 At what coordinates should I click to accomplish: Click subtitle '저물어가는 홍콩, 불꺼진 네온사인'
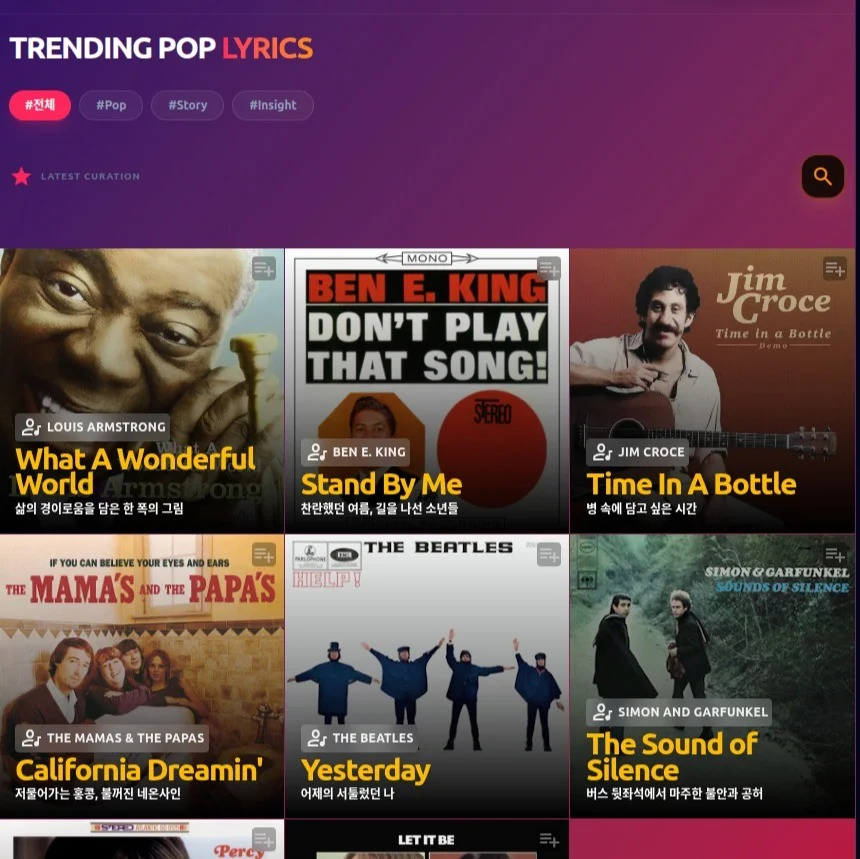(98, 794)
